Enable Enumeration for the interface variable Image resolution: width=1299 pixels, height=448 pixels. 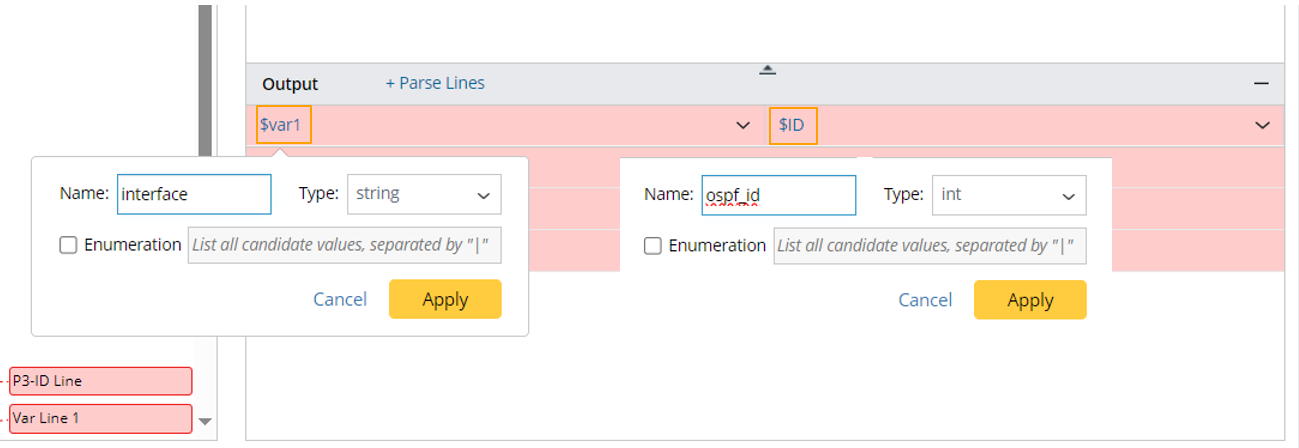point(68,245)
